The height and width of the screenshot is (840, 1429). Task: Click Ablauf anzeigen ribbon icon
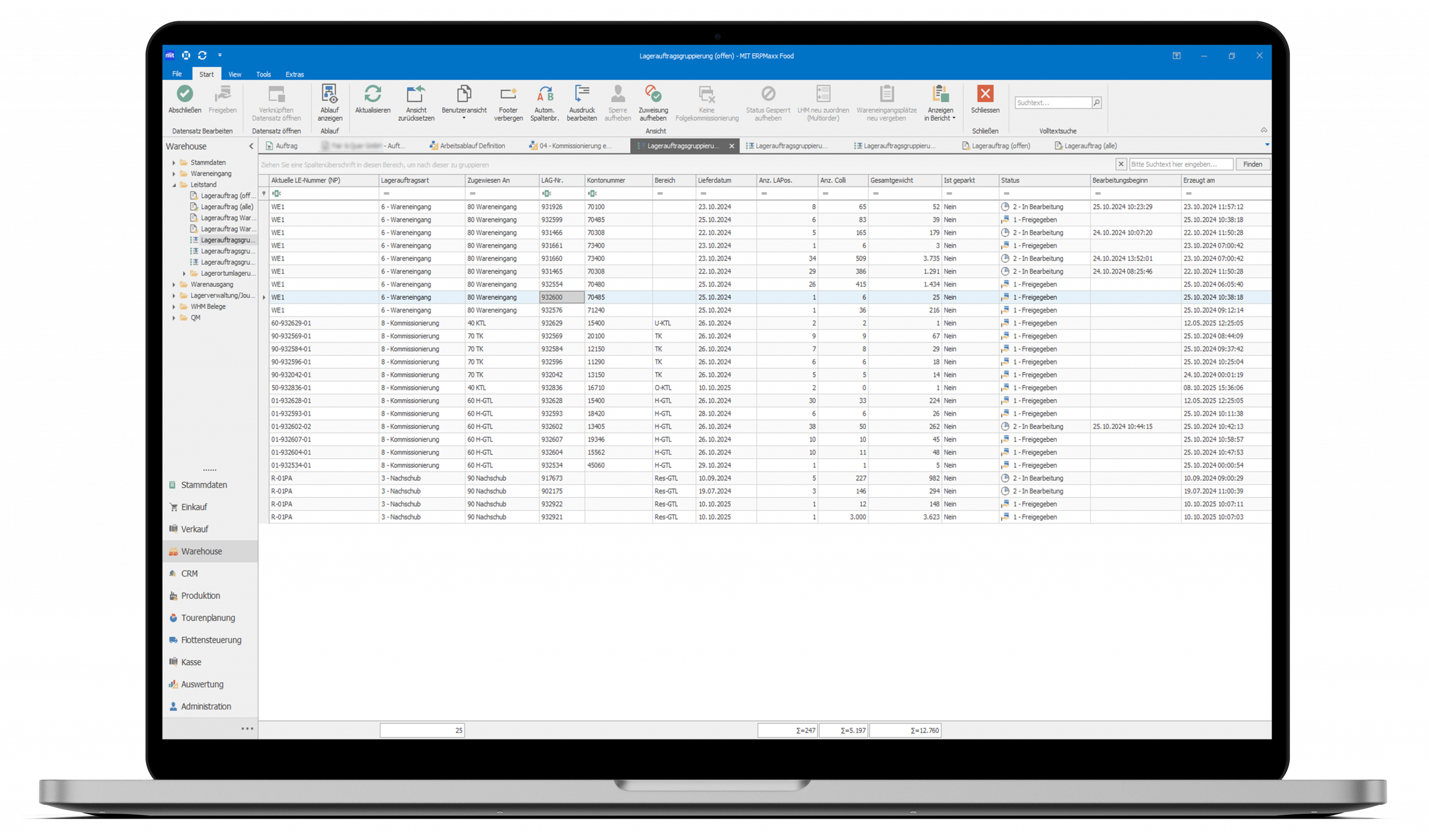pos(329,94)
